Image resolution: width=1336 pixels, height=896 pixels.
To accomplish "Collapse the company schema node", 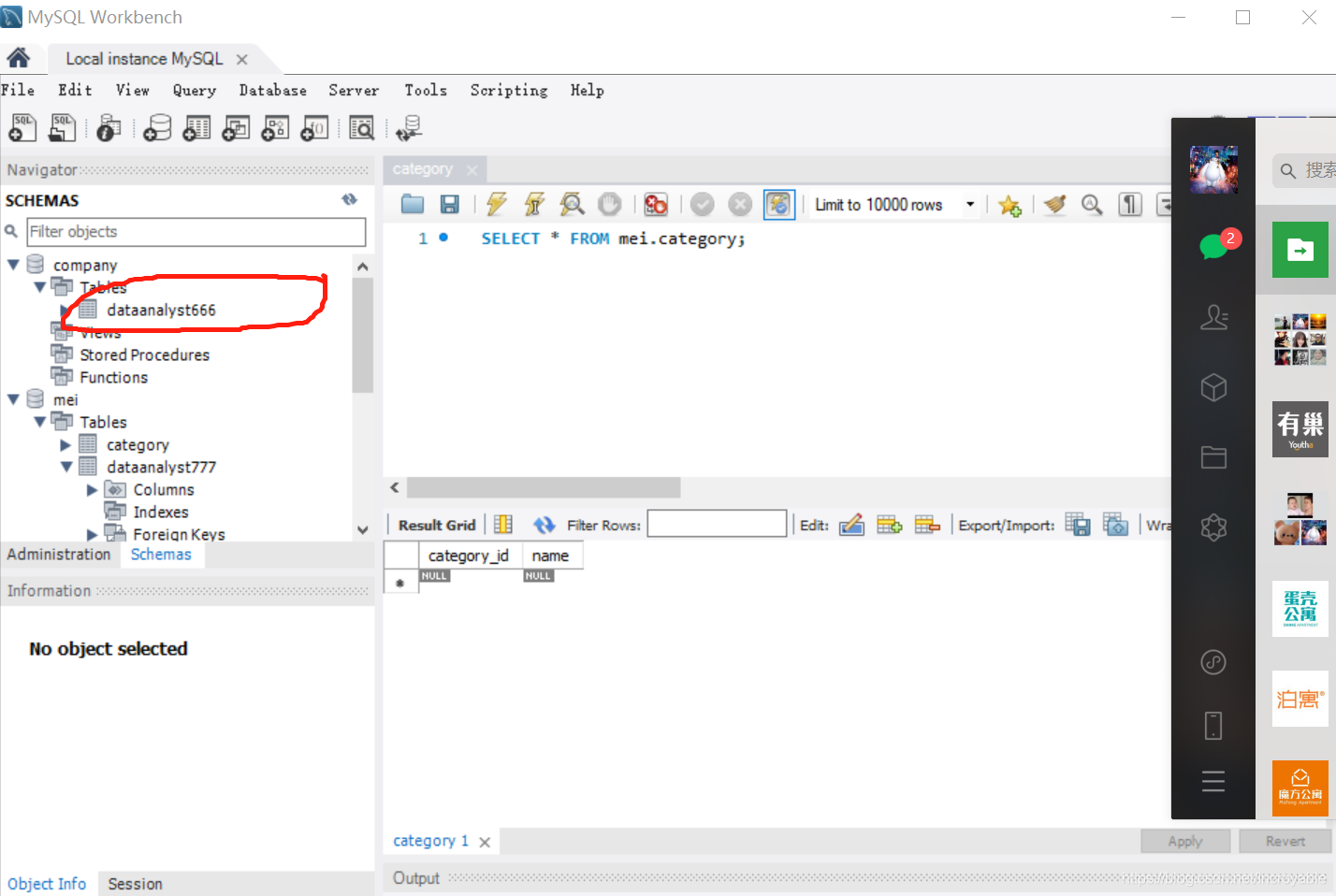I will tap(13, 265).
